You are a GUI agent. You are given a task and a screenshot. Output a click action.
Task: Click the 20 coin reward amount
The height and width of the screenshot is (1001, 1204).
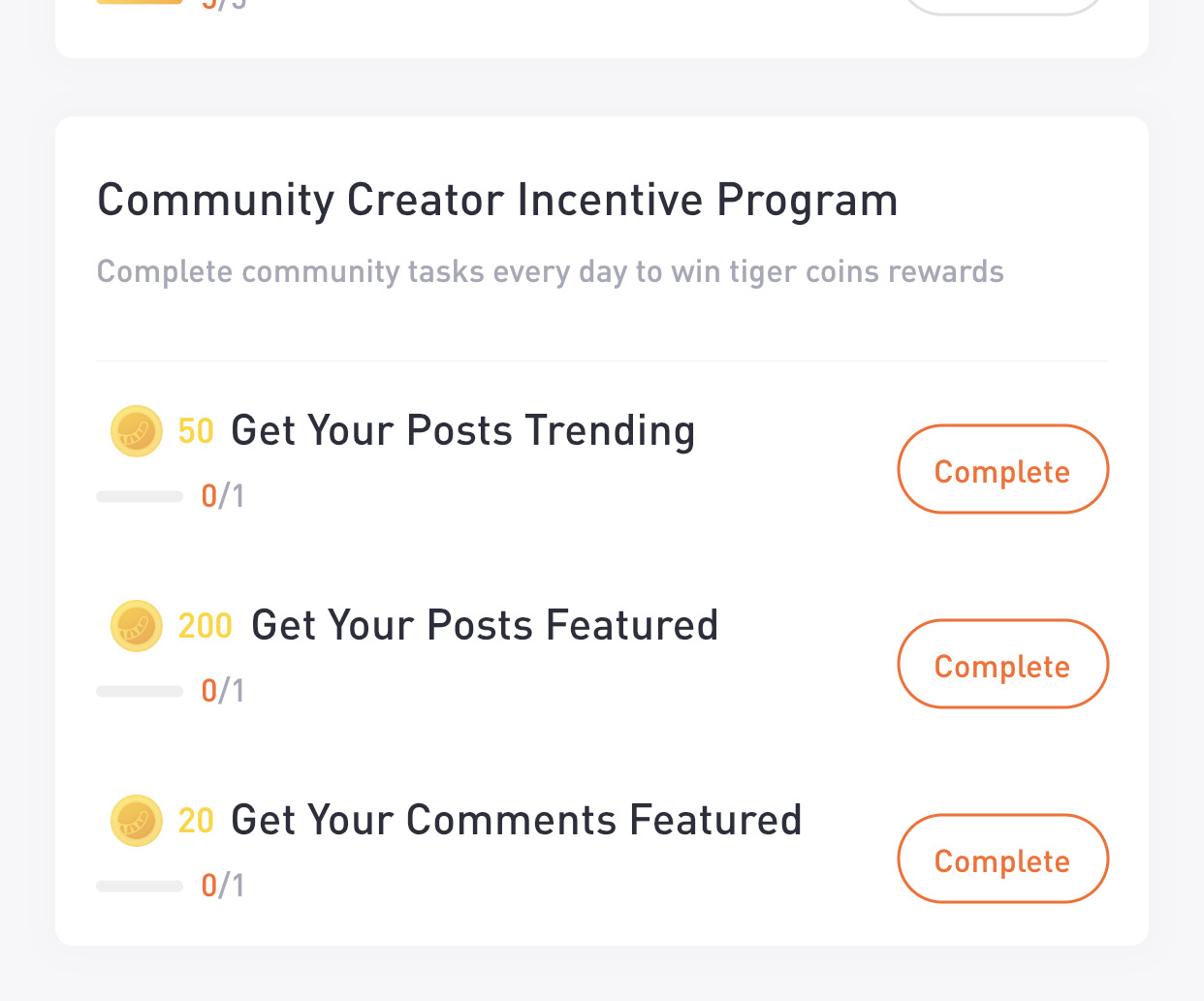(x=196, y=821)
